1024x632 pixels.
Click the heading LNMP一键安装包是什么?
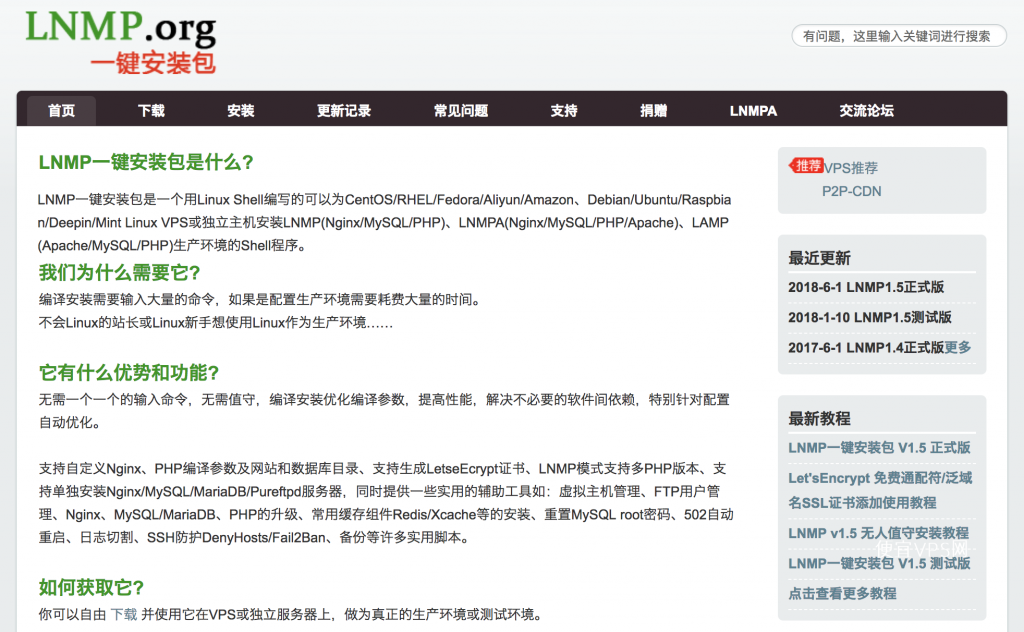[146, 162]
